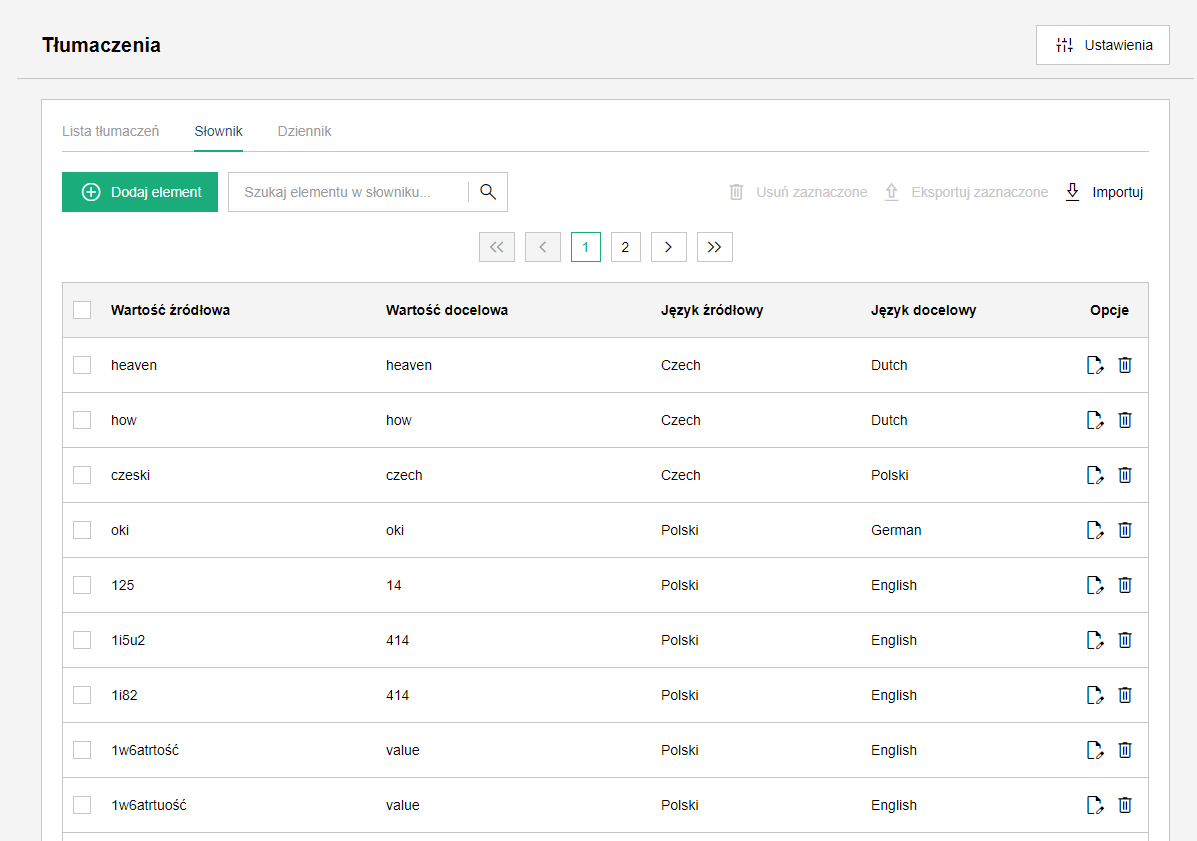Delete the 1w6atrtuość dictionary entry

[x=1124, y=805]
